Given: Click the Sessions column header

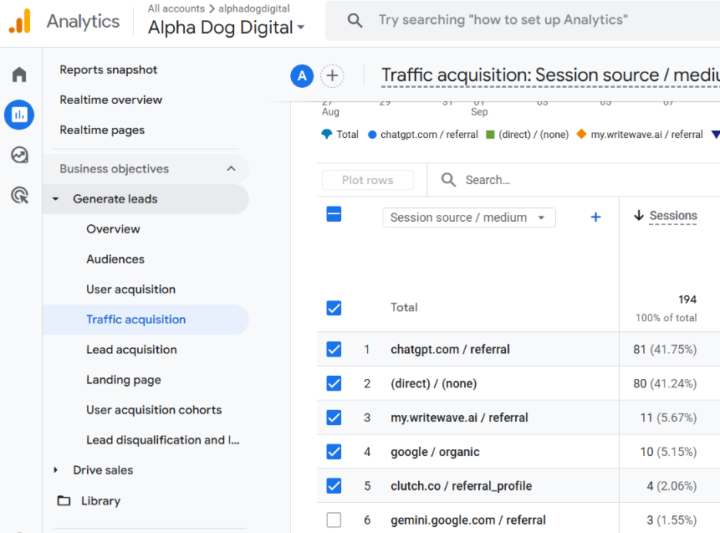Looking at the screenshot, I should click(673, 215).
